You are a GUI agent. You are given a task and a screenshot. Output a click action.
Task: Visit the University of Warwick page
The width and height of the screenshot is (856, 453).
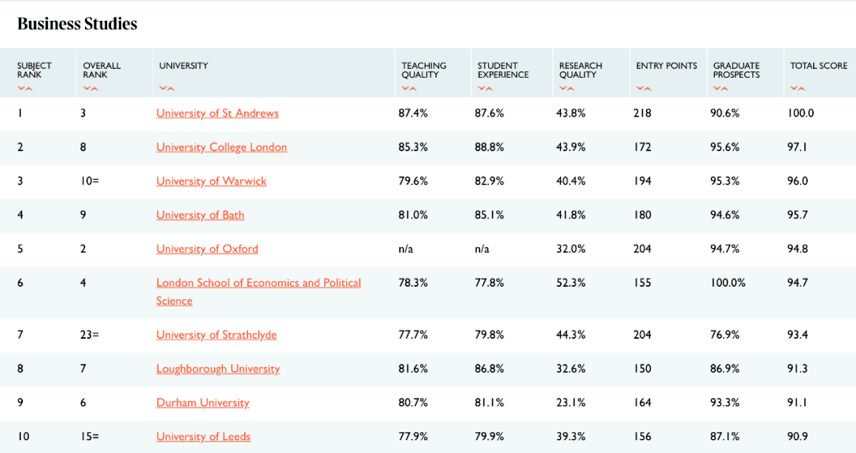[x=211, y=181]
